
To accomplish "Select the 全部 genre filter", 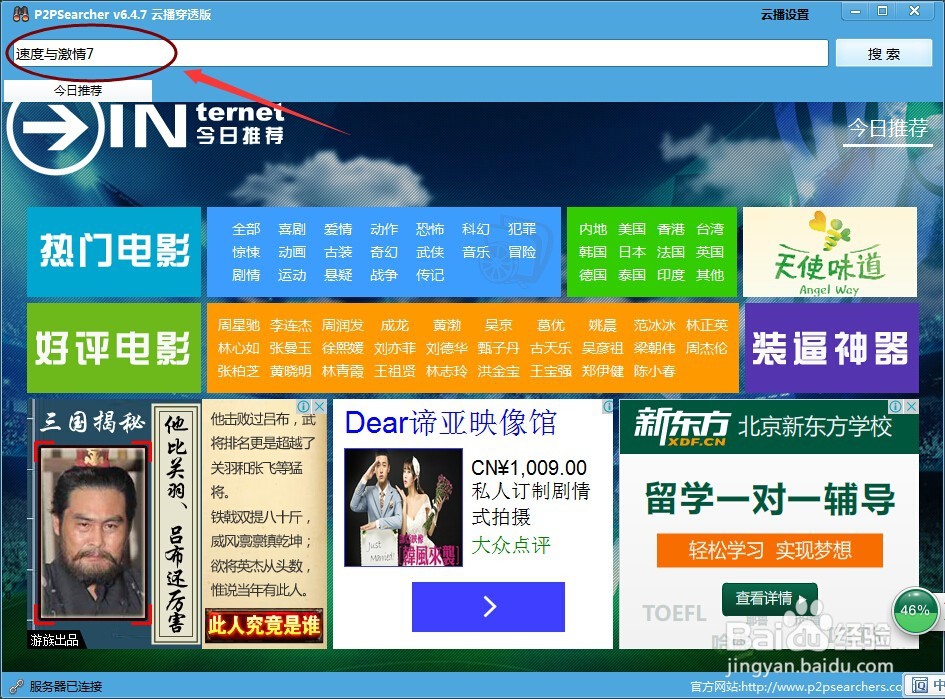I will coord(246,229).
